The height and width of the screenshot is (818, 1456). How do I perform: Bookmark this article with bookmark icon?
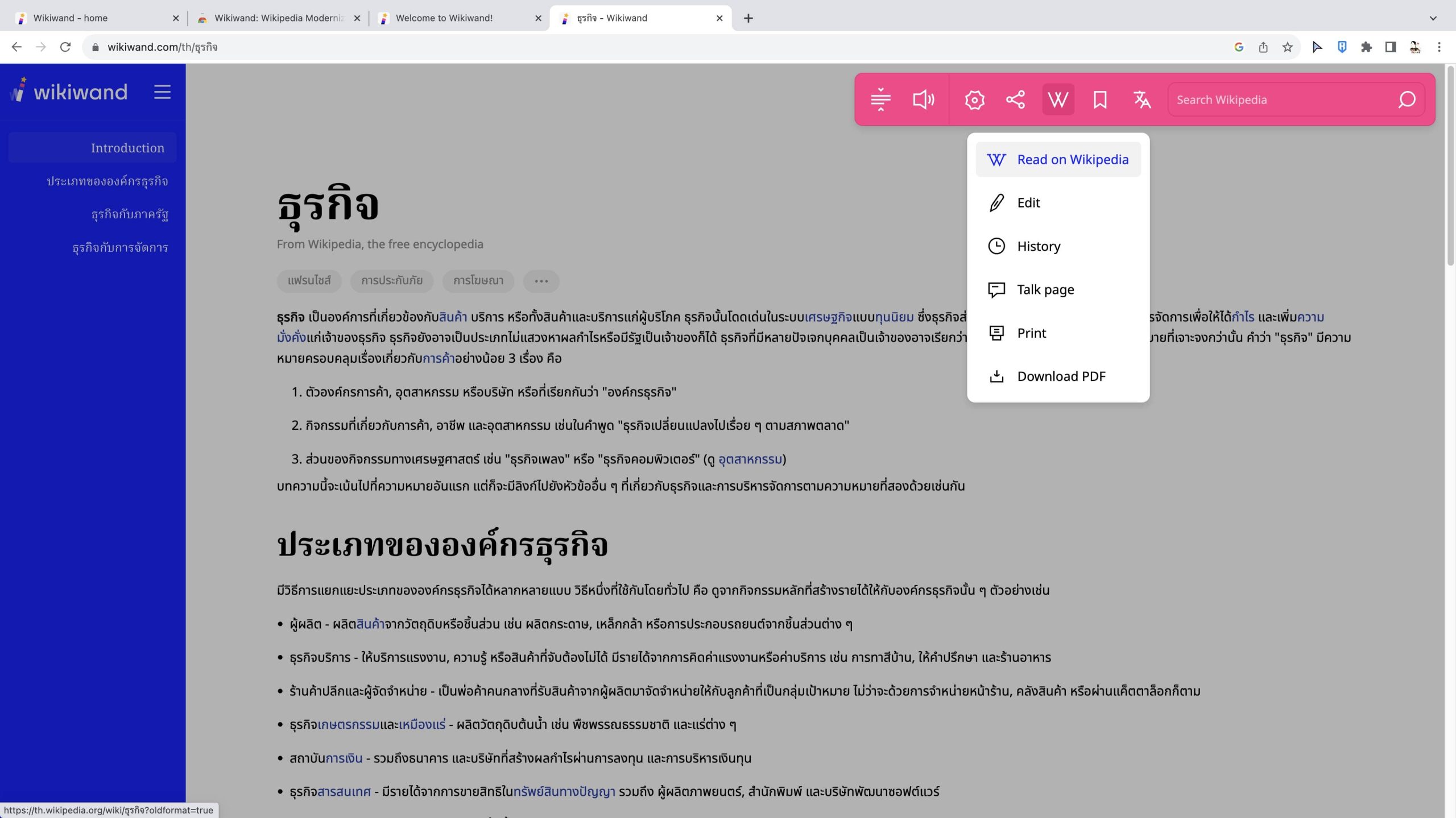pos(1100,99)
